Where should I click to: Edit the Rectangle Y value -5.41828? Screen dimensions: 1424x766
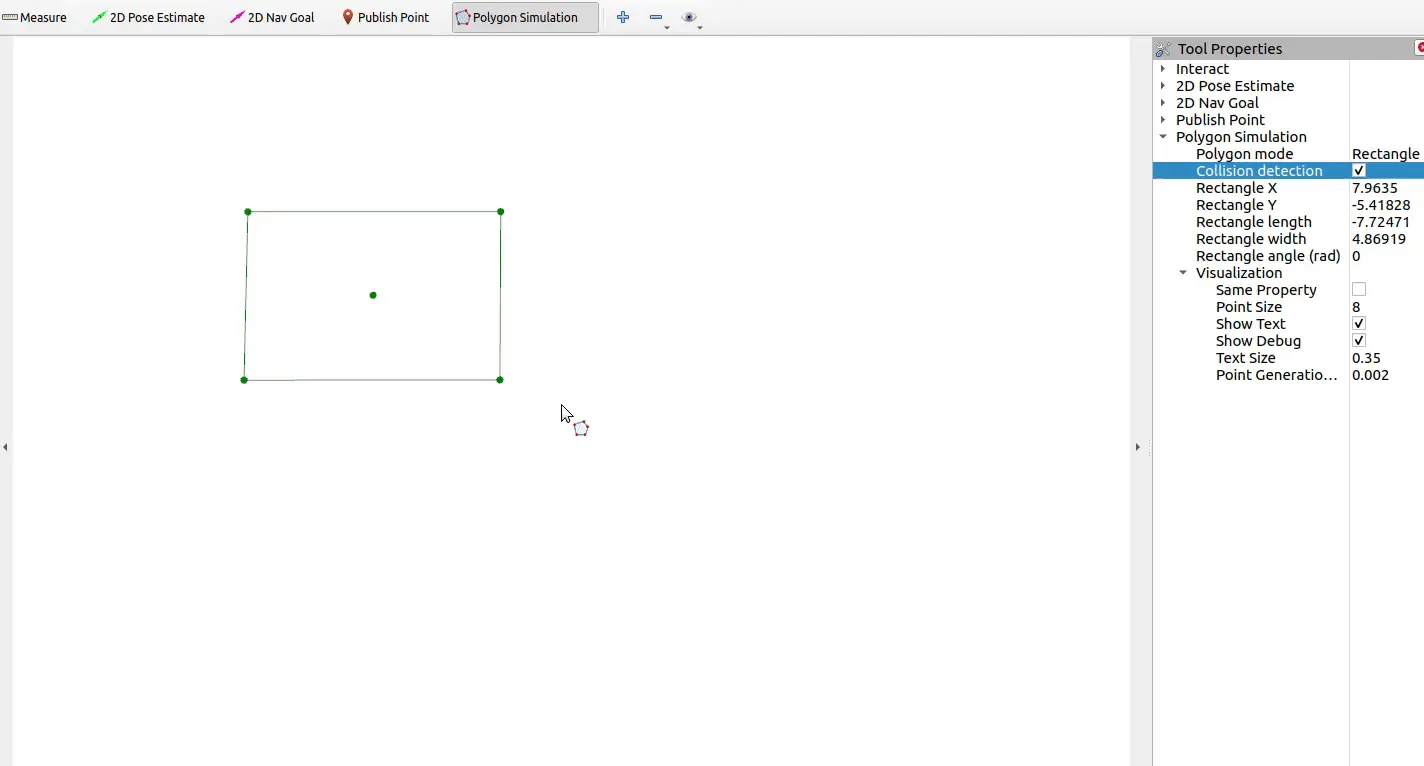point(1387,205)
